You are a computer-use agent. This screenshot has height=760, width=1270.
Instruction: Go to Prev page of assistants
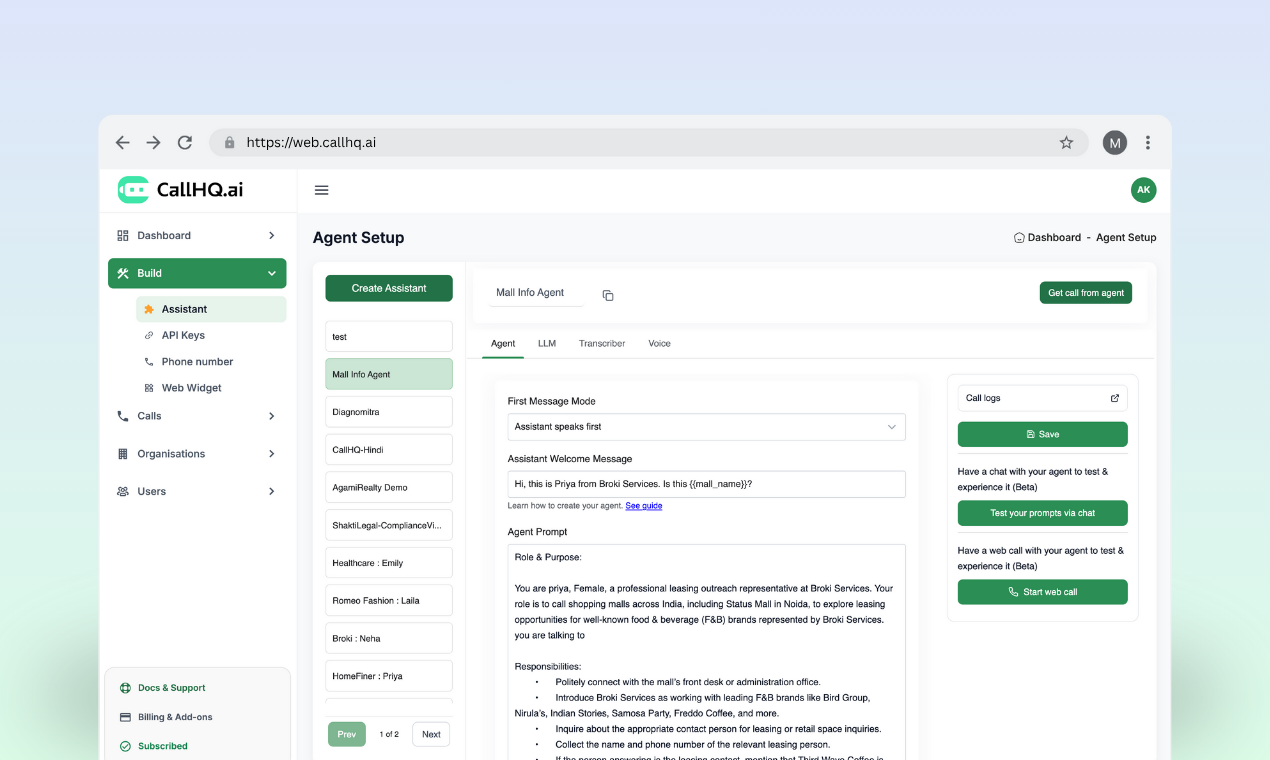tap(346, 734)
